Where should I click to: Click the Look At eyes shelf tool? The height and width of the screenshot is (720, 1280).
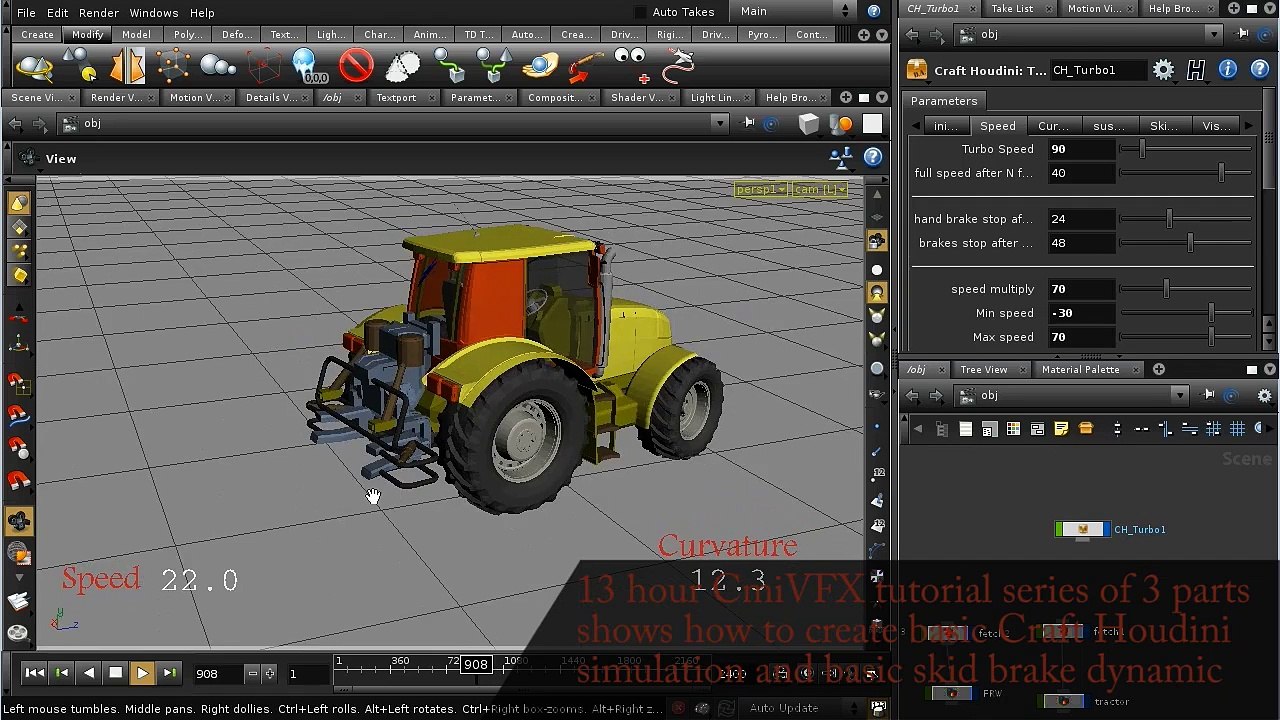pyautogui.click(x=631, y=67)
